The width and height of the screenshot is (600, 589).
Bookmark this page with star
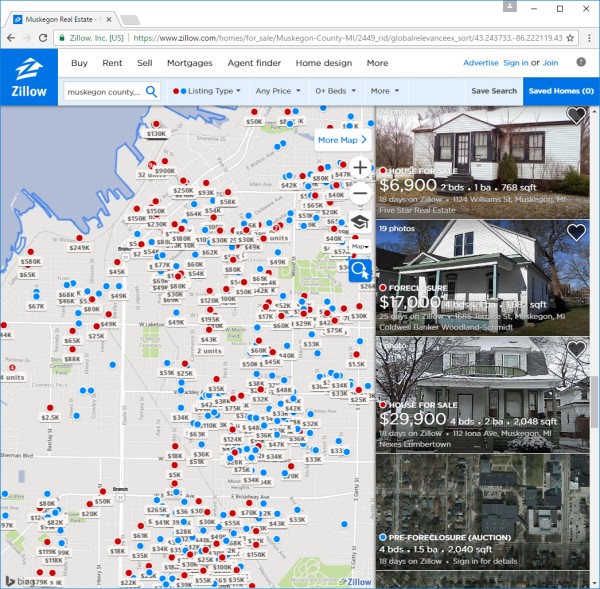pos(570,38)
